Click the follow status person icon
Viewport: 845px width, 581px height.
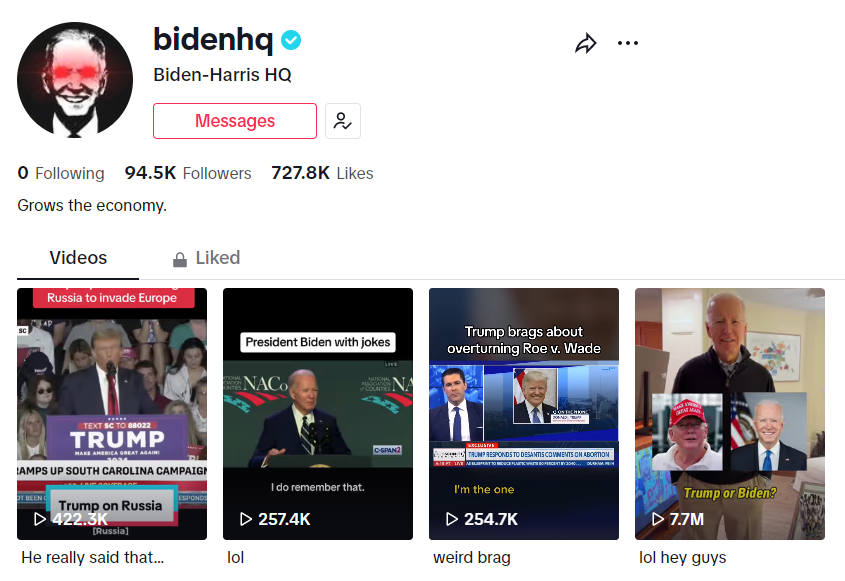pos(343,121)
